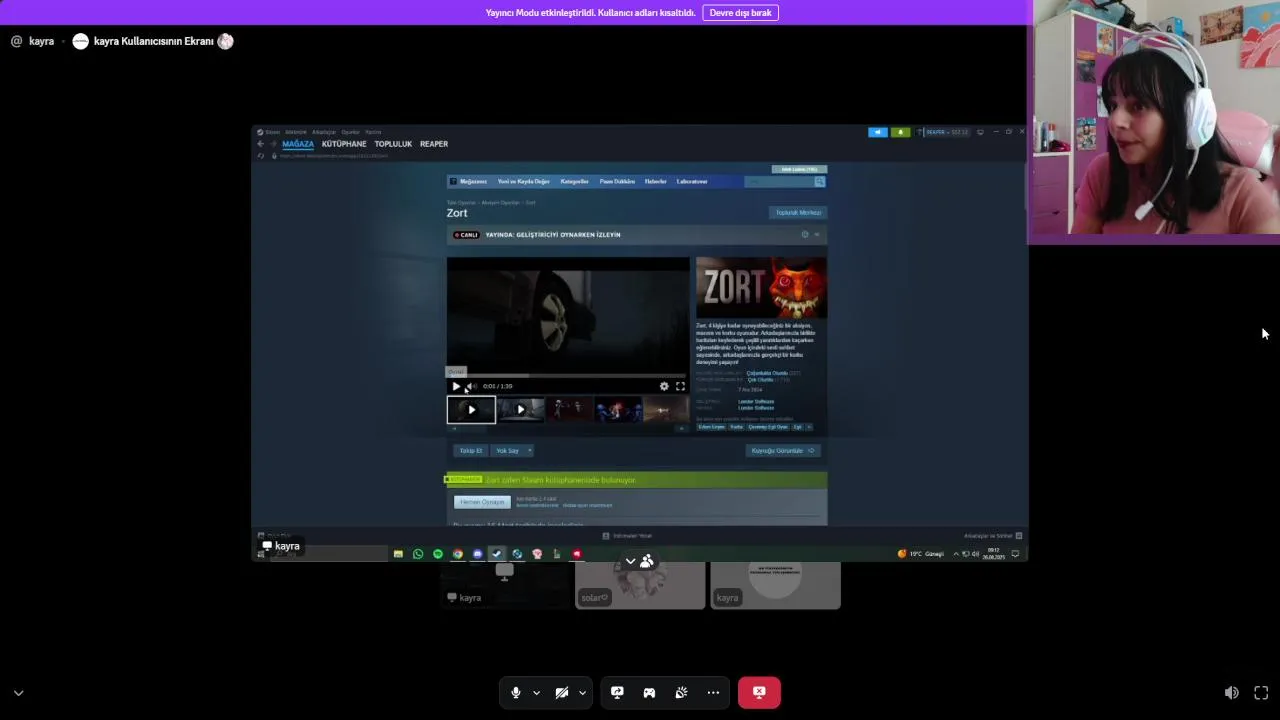Open microphone options dropdown arrow
This screenshot has width=1280, height=720.
point(536,692)
